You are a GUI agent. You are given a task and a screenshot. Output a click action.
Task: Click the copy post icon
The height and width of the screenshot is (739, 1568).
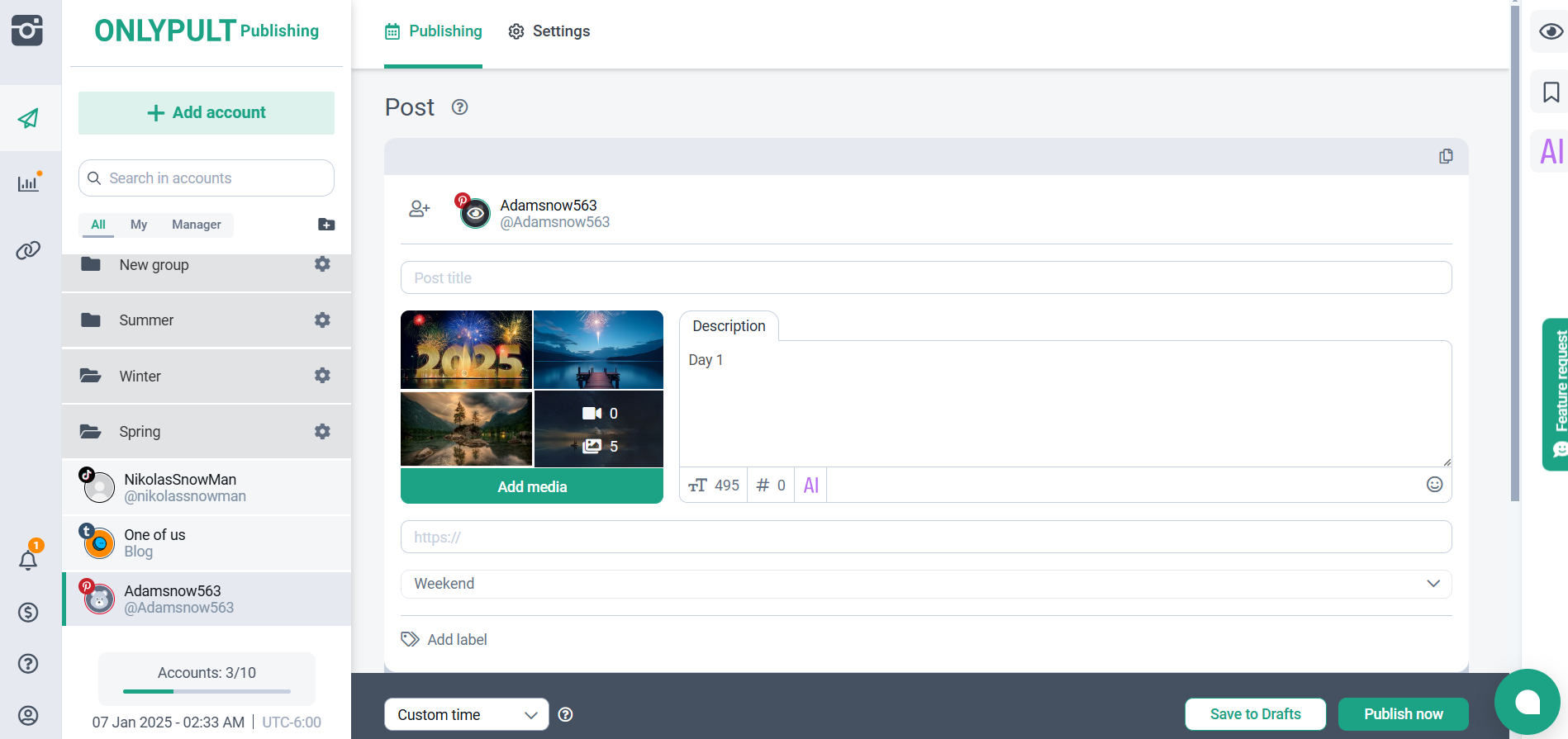click(x=1446, y=157)
